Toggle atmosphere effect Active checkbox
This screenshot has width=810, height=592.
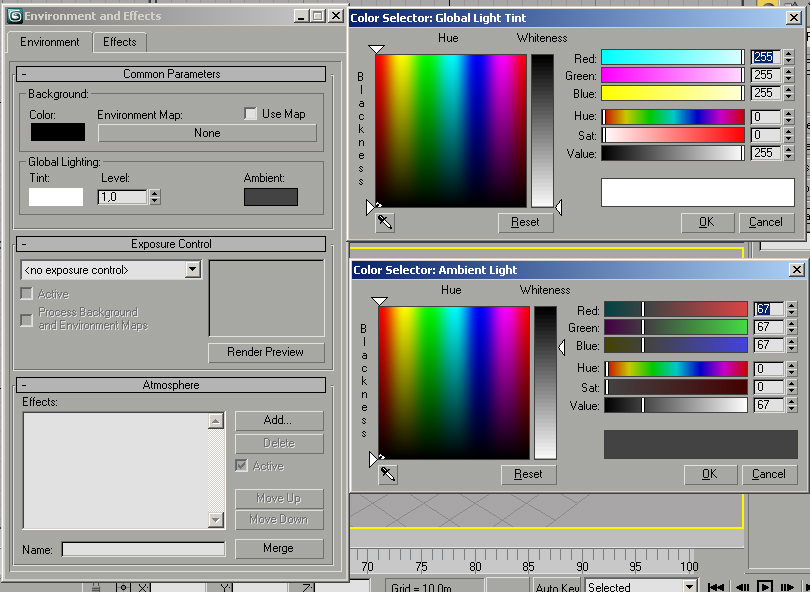tap(241, 465)
